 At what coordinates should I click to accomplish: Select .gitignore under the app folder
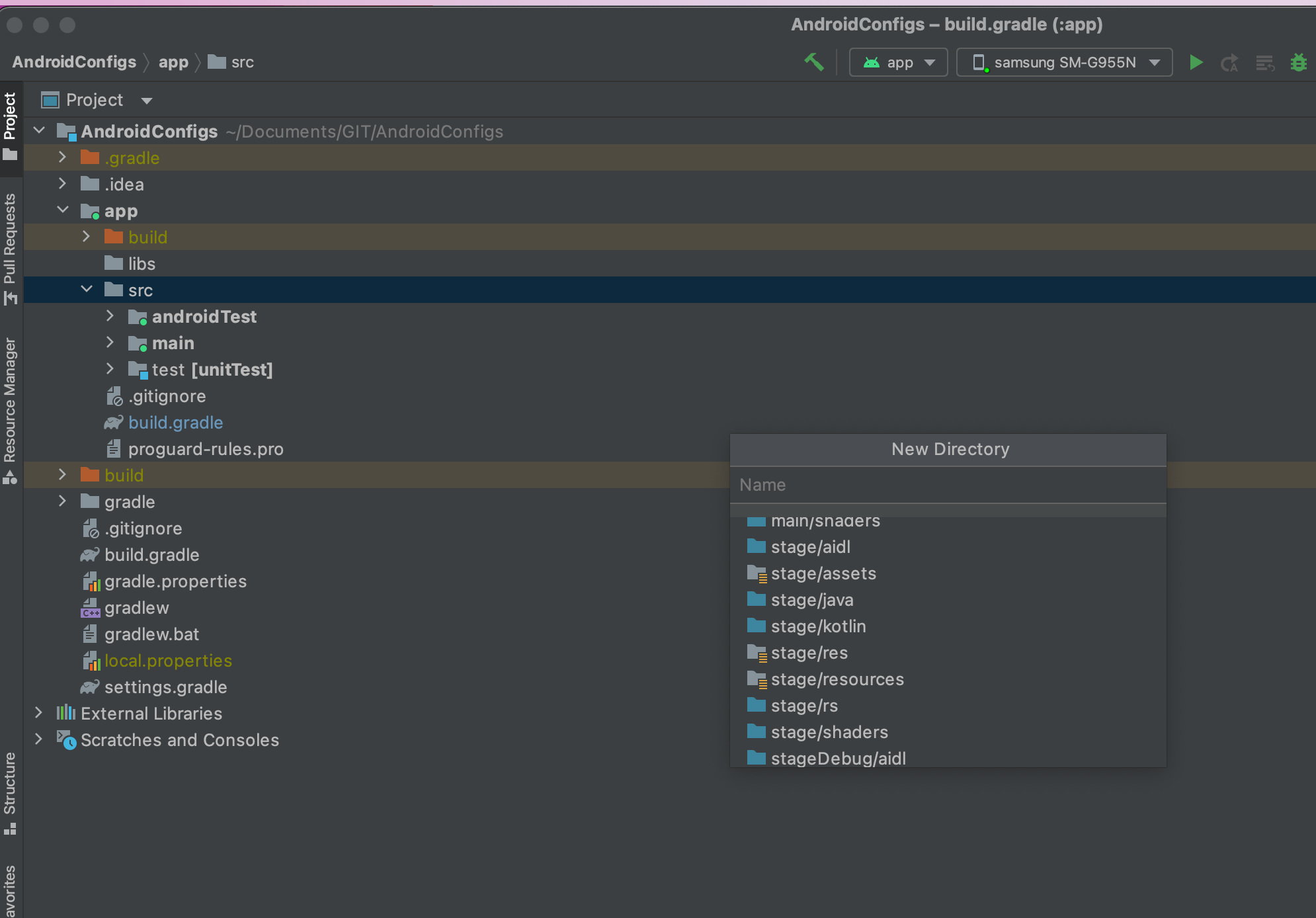167,396
